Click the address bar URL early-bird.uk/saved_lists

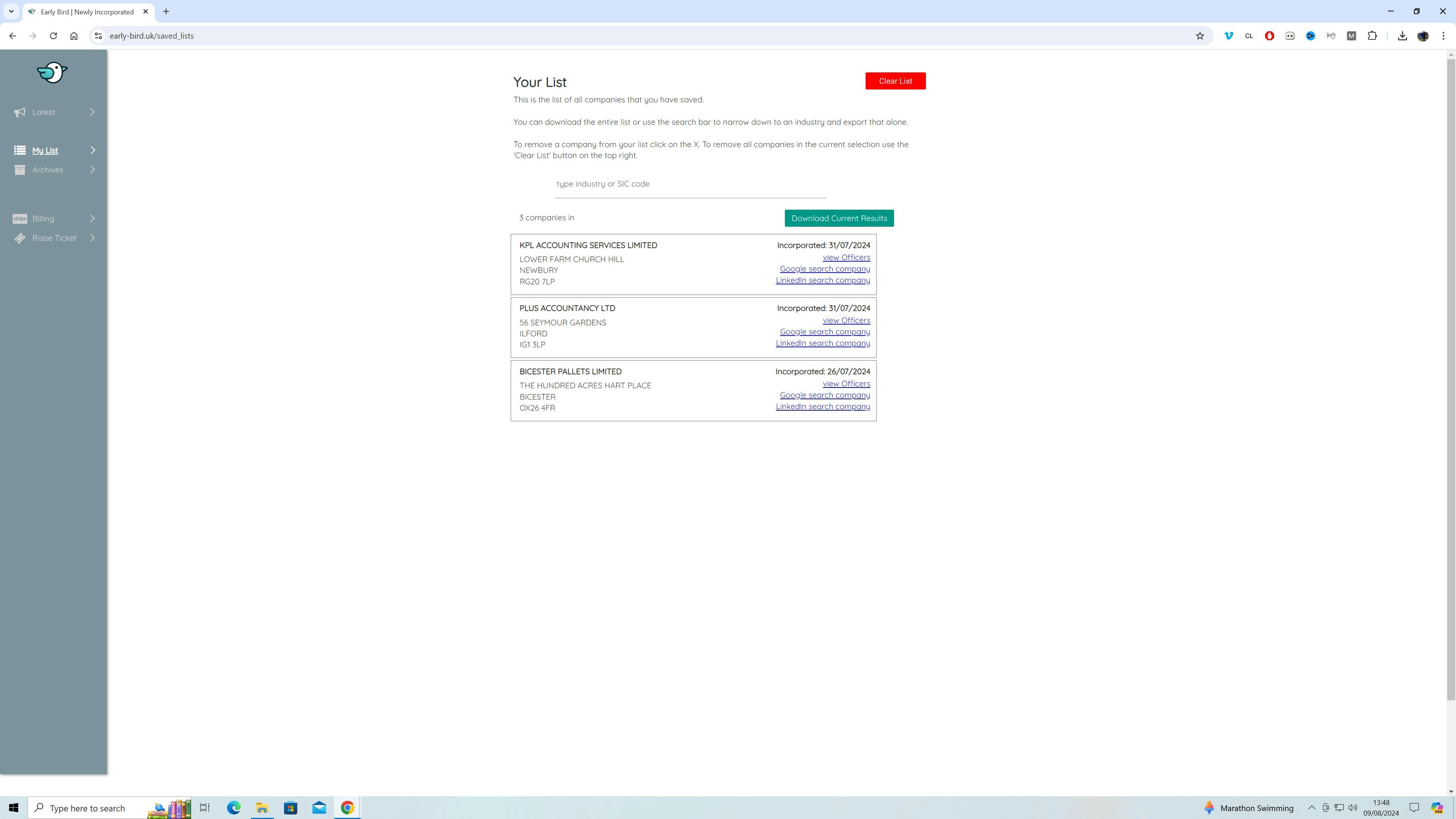point(152,36)
